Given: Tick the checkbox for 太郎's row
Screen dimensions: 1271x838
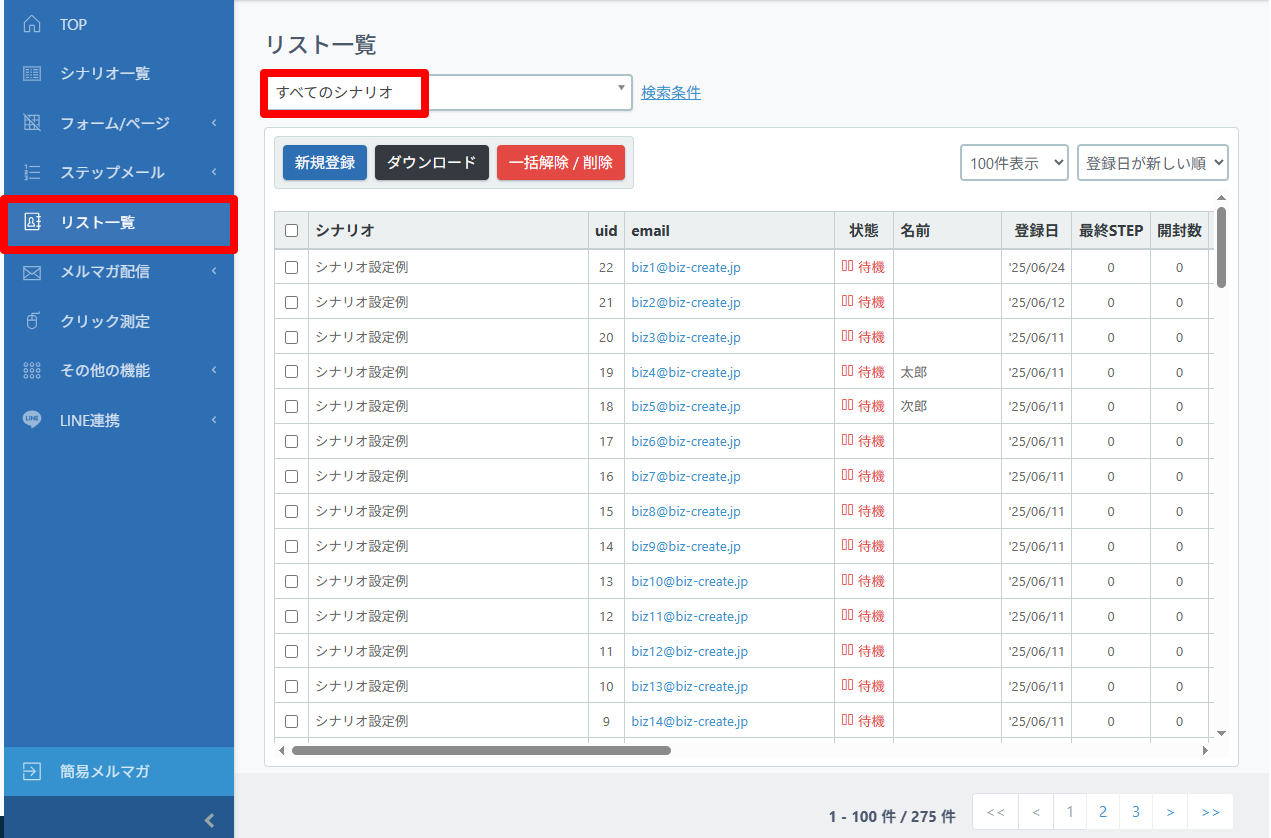Looking at the screenshot, I should [x=291, y=372].
